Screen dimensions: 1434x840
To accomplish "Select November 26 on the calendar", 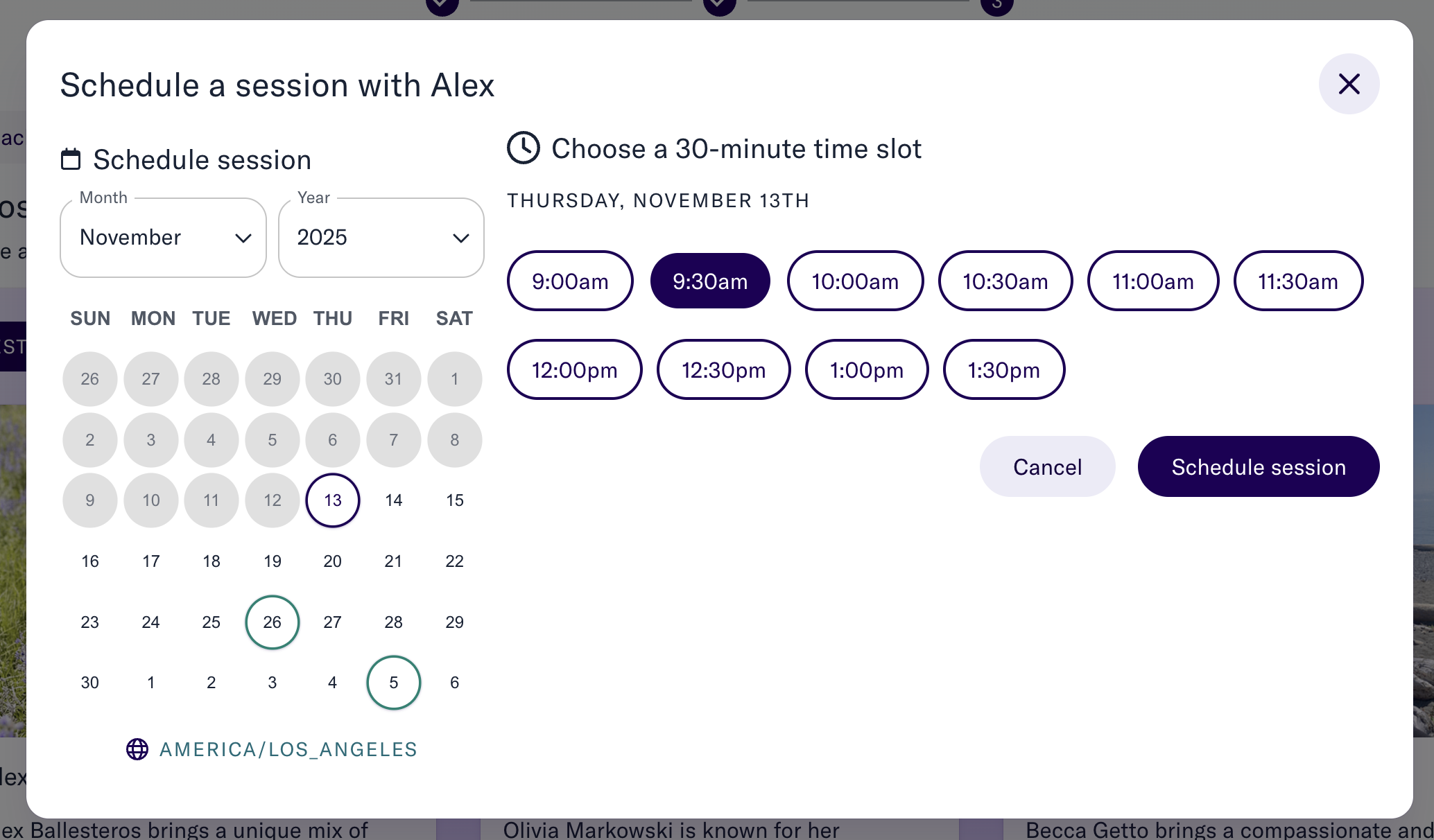I will click(273, 622).
